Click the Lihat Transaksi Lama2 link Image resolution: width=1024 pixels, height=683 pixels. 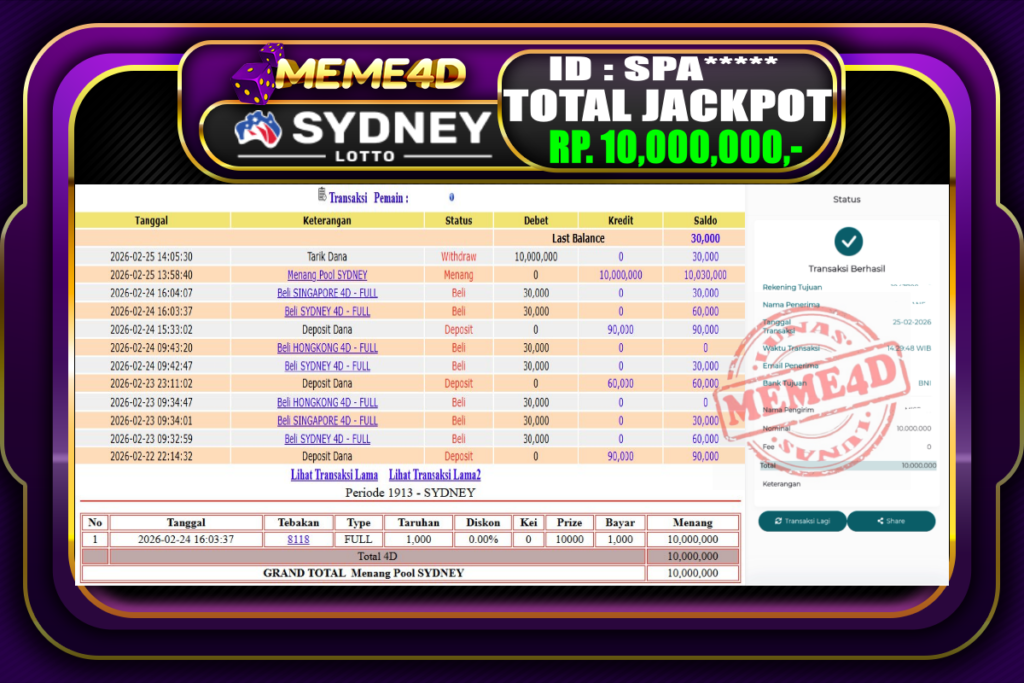click(434, 475)
